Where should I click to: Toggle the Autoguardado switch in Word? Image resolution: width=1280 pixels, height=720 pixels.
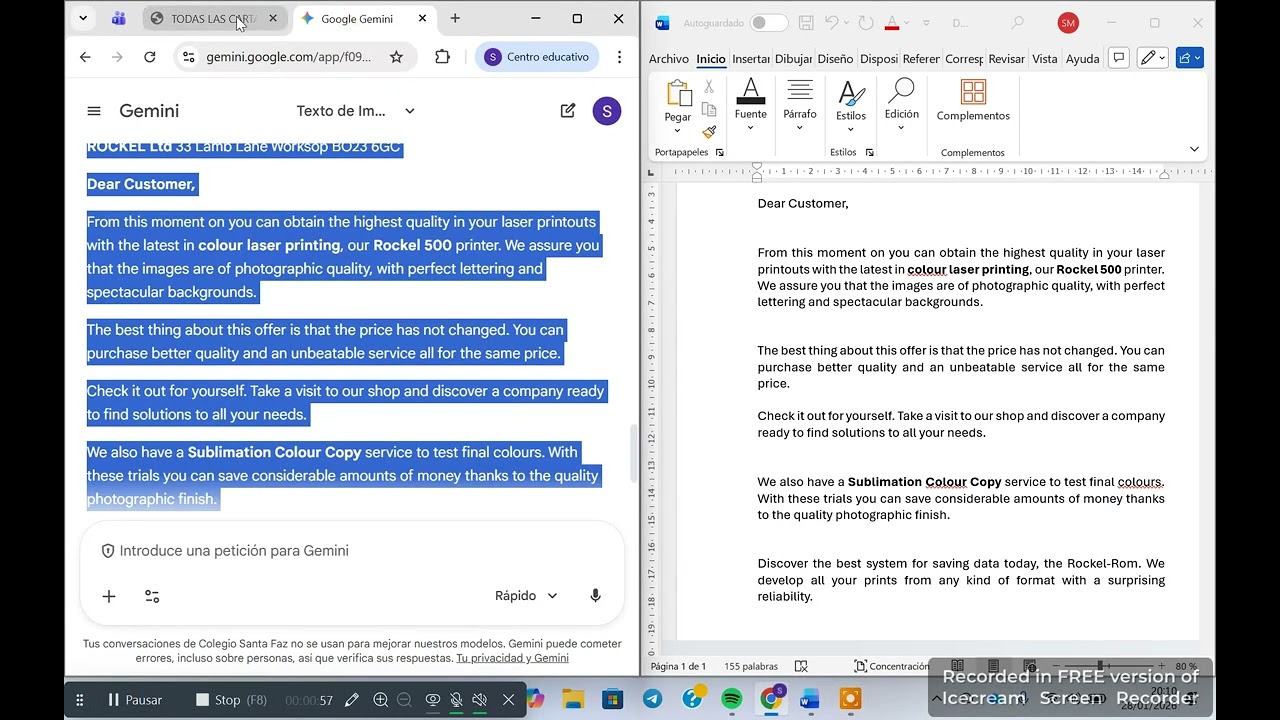click(x=769, y=23)
